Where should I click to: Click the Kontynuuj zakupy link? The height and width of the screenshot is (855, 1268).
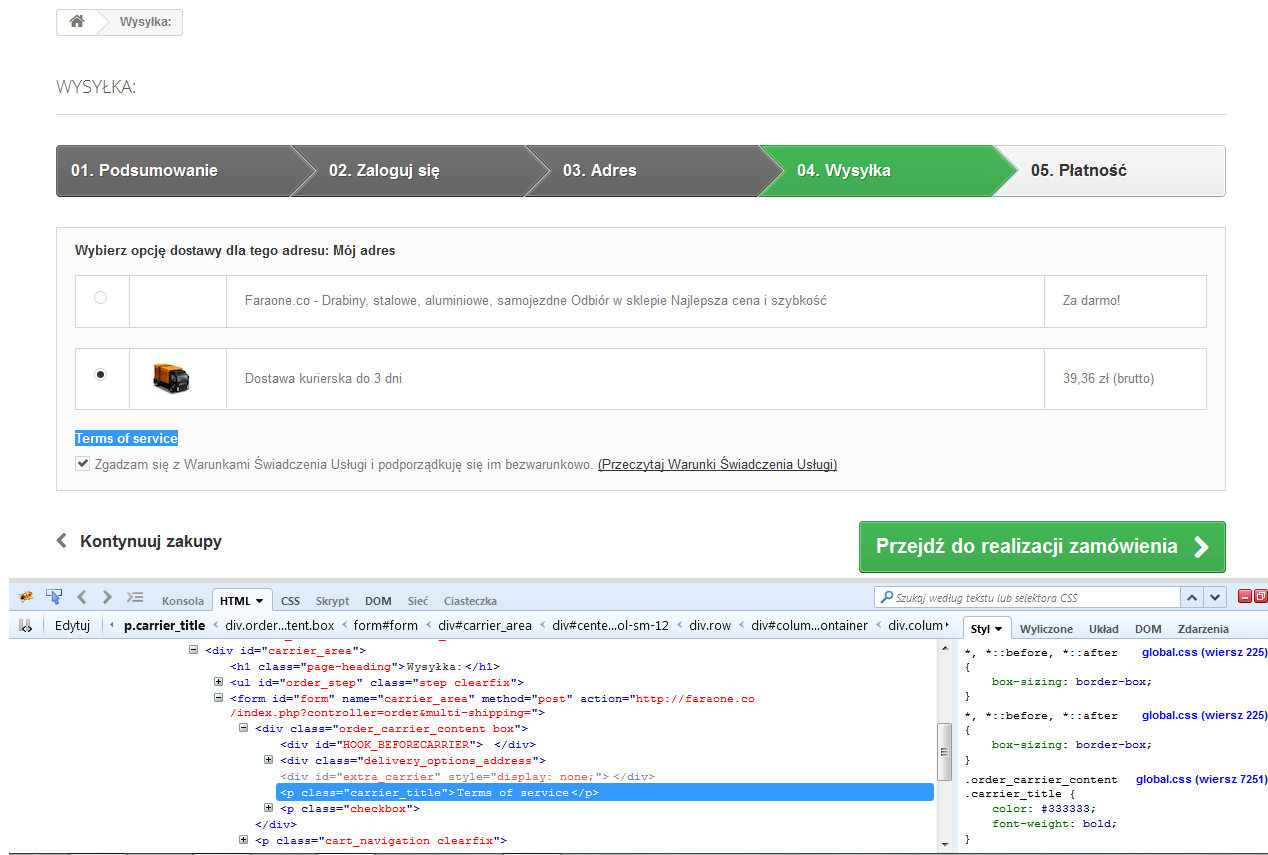[151, 541]
